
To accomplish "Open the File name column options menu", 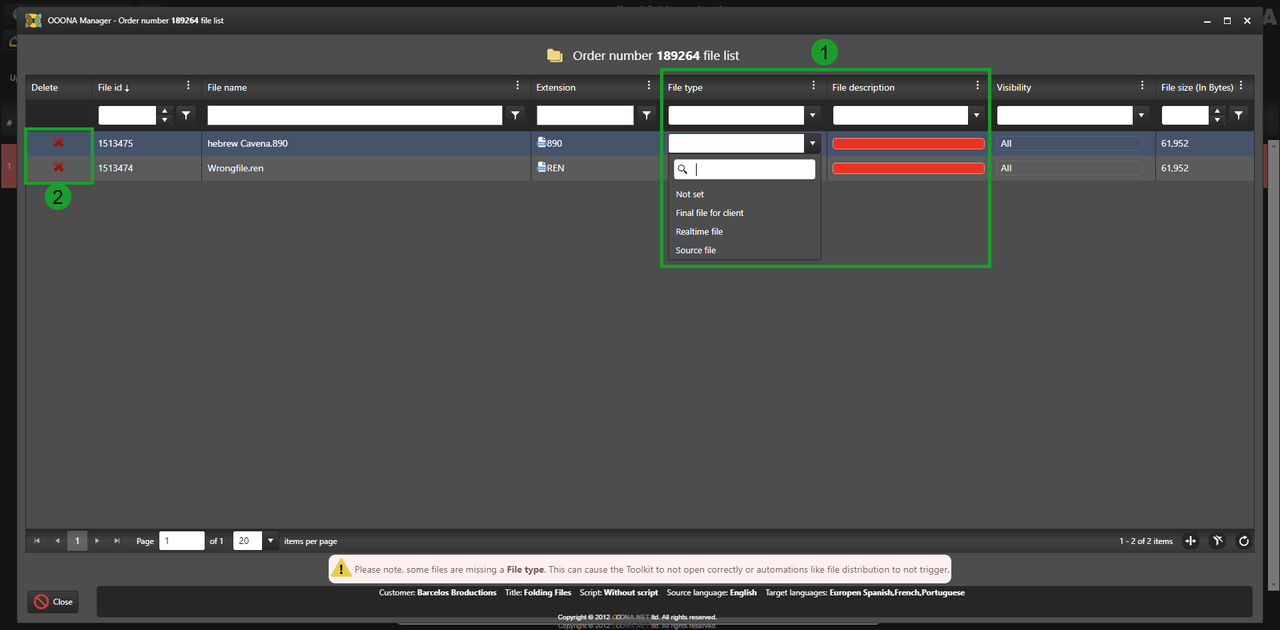I will 517,86.
